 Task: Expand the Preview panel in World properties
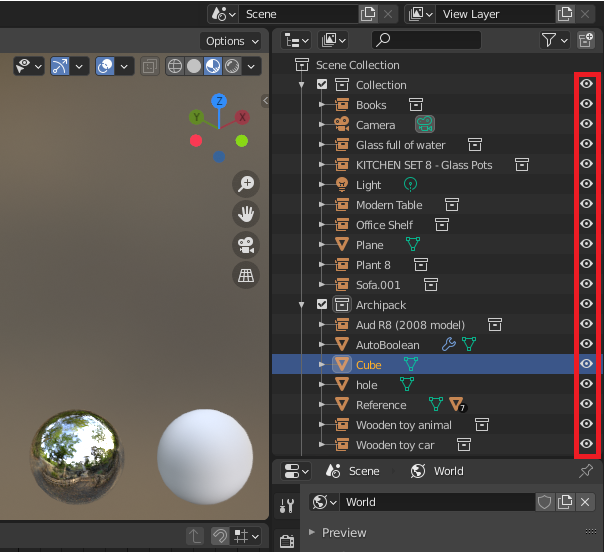(313, 533)
